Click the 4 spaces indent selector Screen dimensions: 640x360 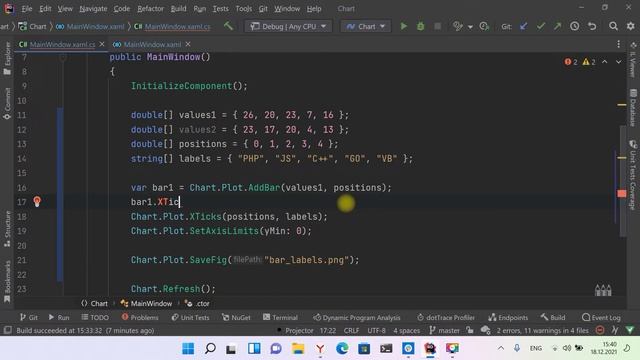406,330
